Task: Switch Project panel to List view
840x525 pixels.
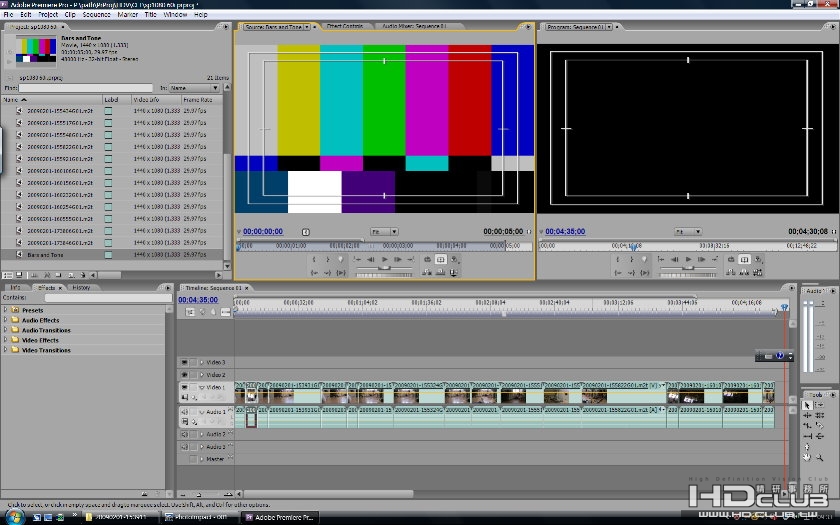Action: [8, 275]
